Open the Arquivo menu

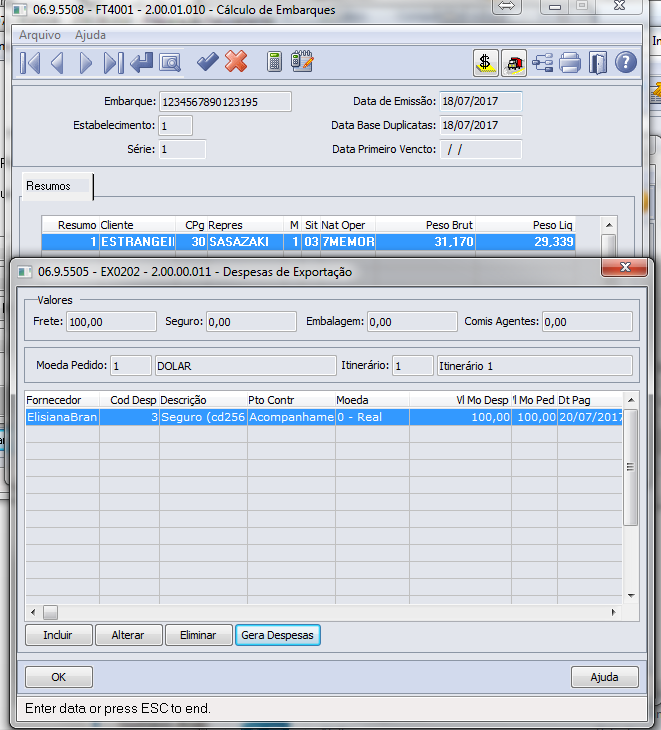(40, 35)
